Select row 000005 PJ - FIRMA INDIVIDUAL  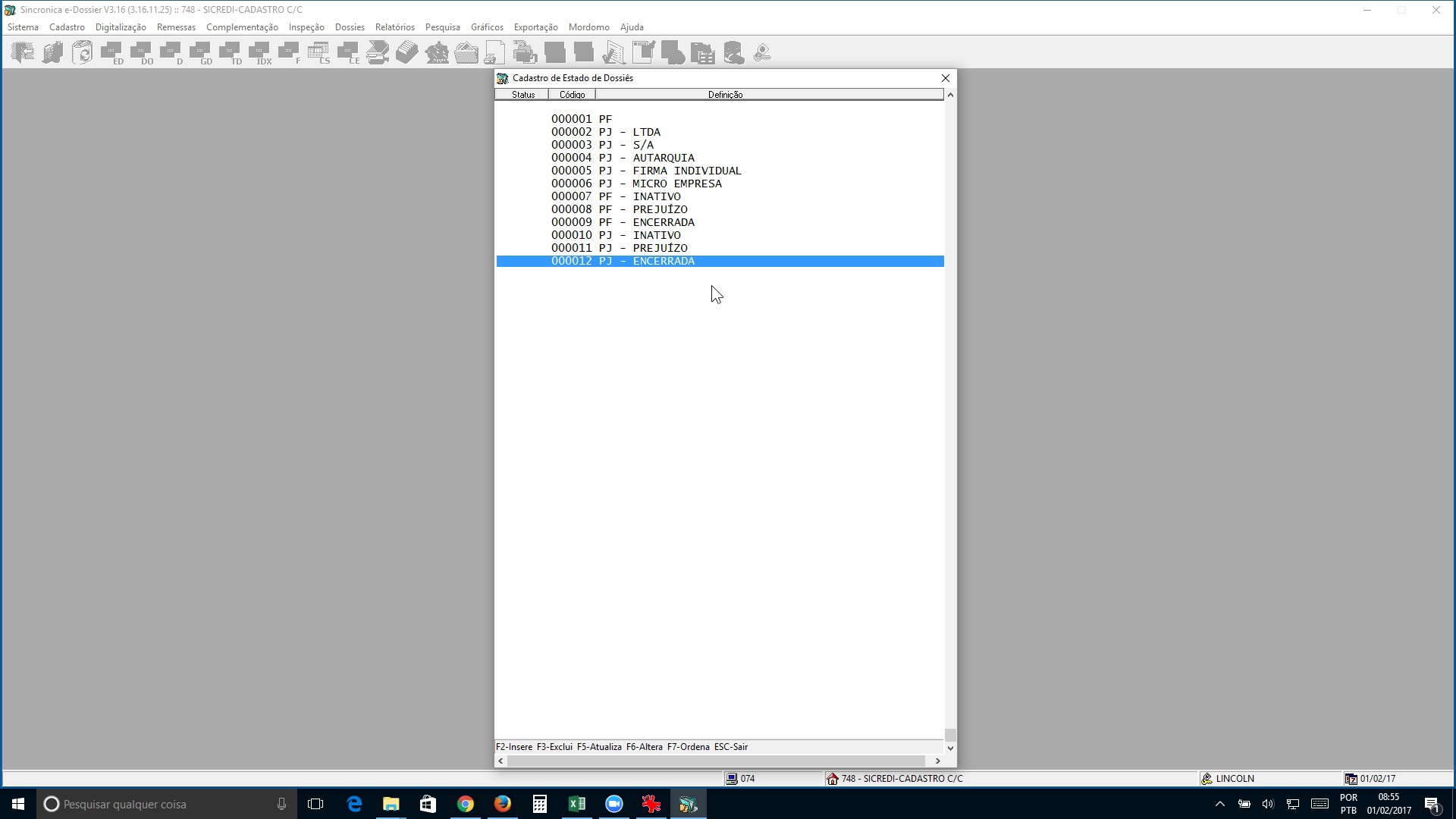click(x=720, y=171)
